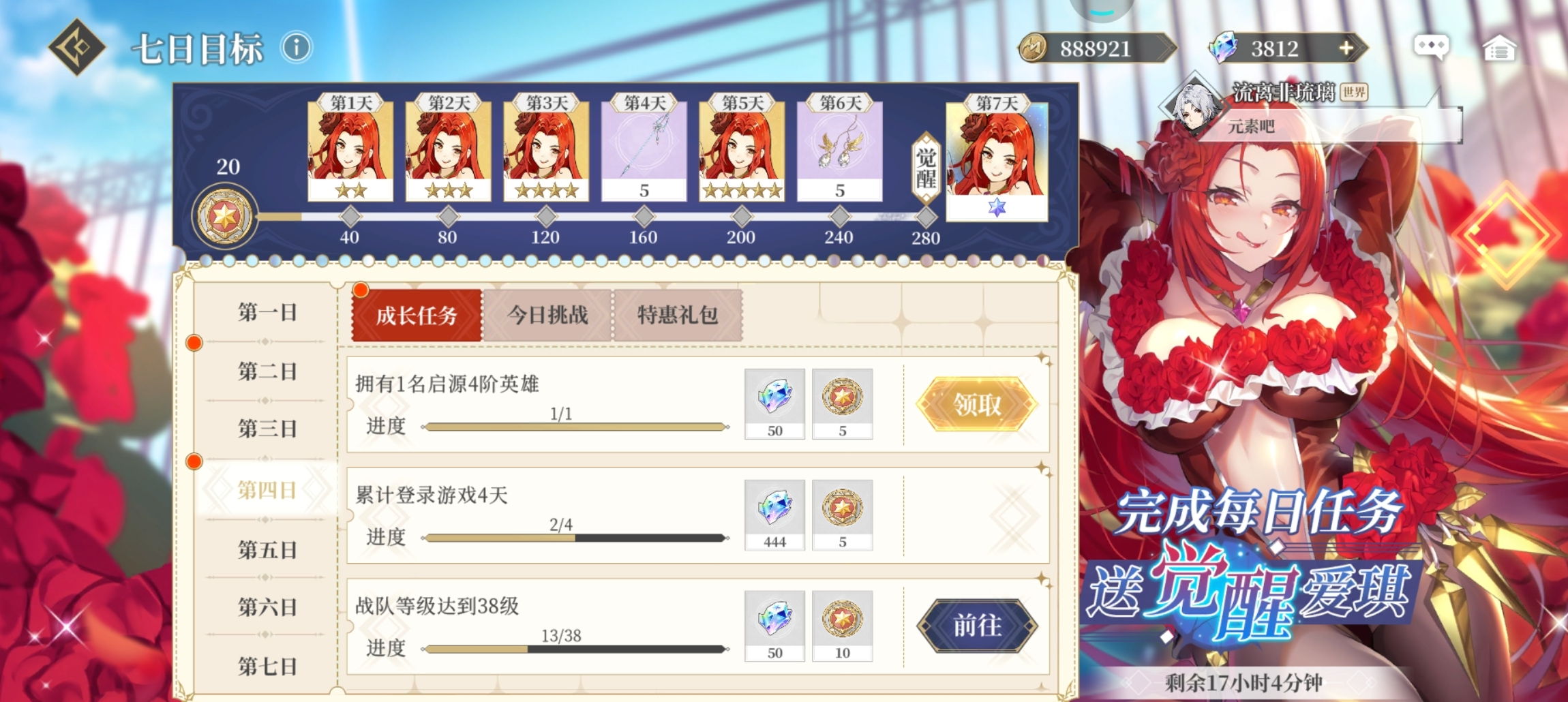
Task: Tap the gold coin currency icon
Action: pyautogui.click(x=1034, y=48)
